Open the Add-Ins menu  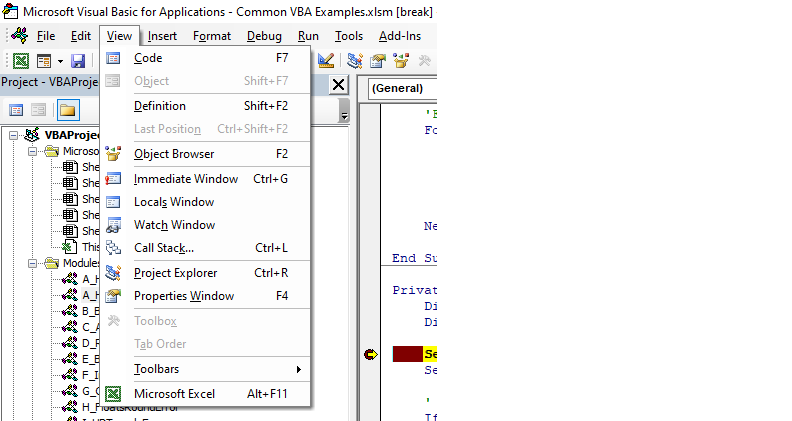(x=400, y=36)
